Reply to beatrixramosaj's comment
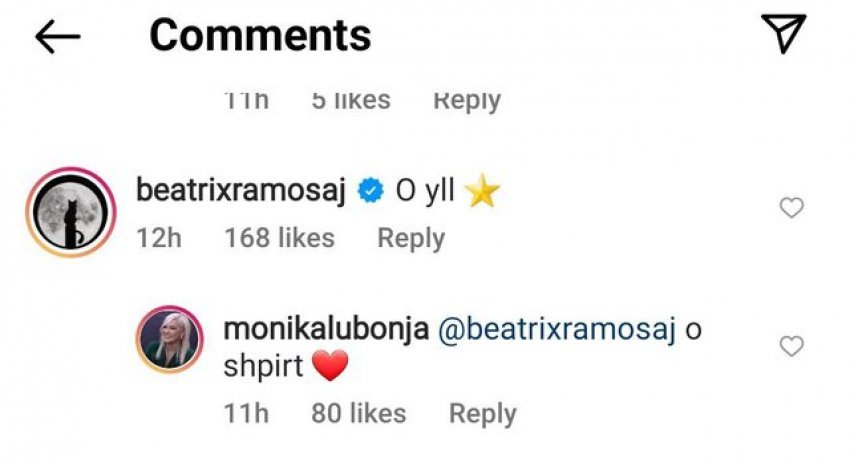The width and height of the screenshot is (850, 462). tap(410, 238)
